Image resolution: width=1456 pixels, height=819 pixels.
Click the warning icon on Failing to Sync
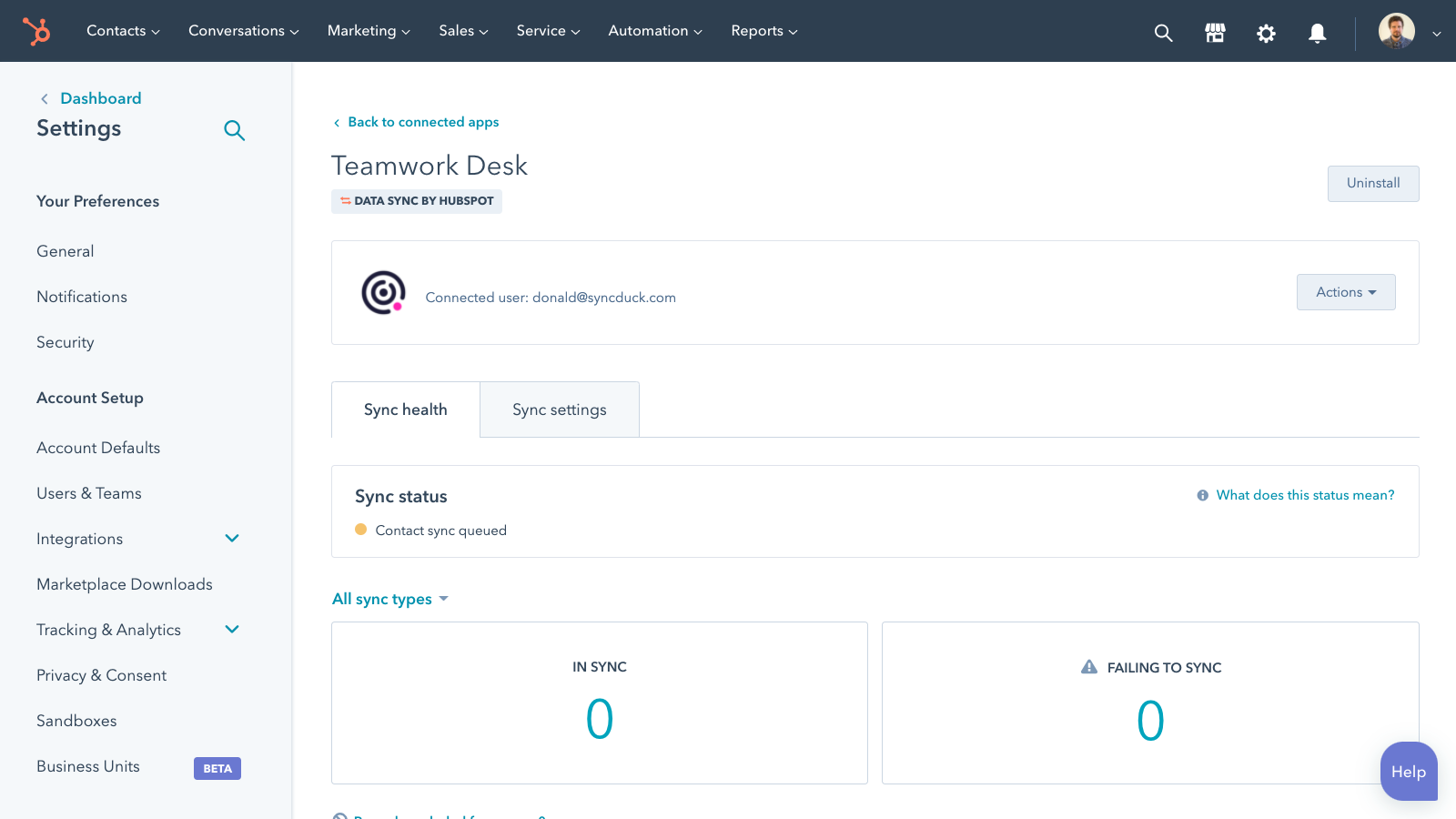coord(1087,666)
